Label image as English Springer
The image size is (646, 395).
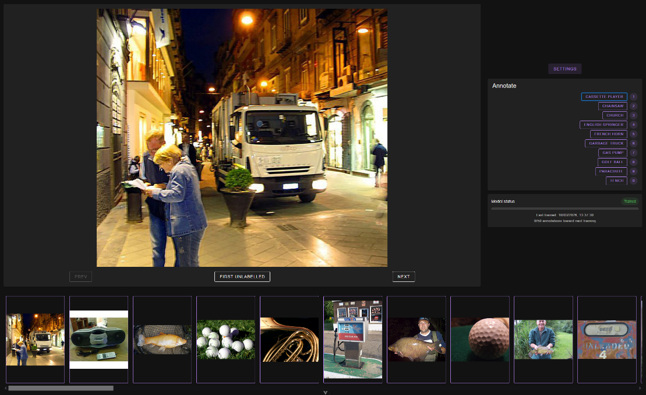pos(604,124)
